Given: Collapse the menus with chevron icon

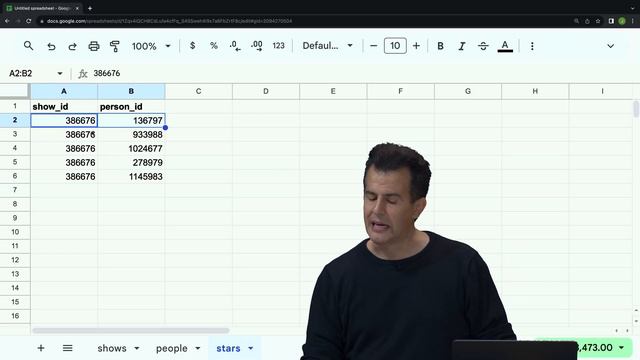Looking at the screenshot, I should point(610,46).
